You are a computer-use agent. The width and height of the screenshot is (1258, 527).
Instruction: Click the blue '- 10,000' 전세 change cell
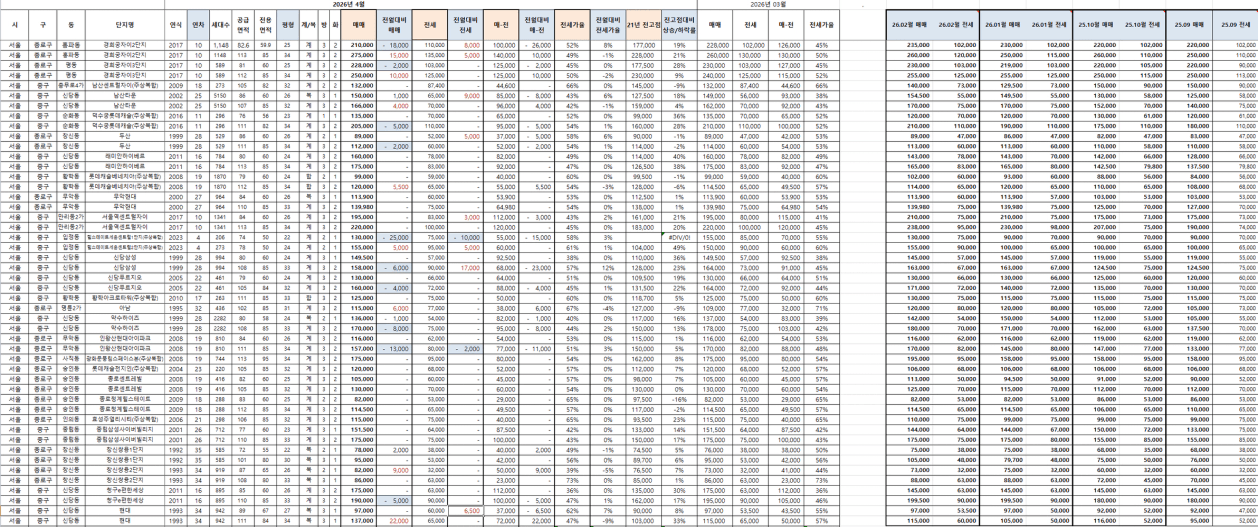click(465, 237)
